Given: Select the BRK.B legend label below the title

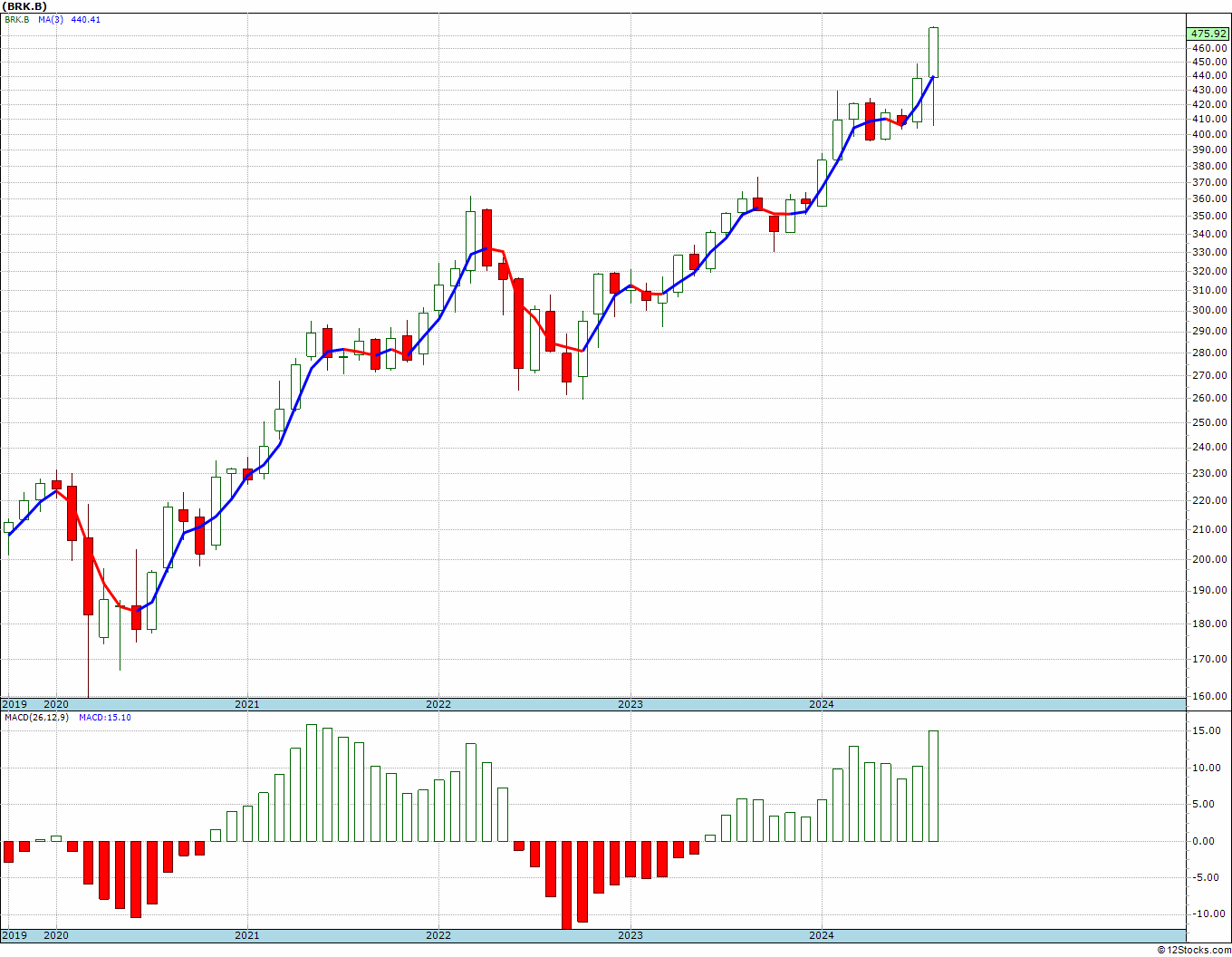Looking at the screenshot, I should tap(17, 19).
